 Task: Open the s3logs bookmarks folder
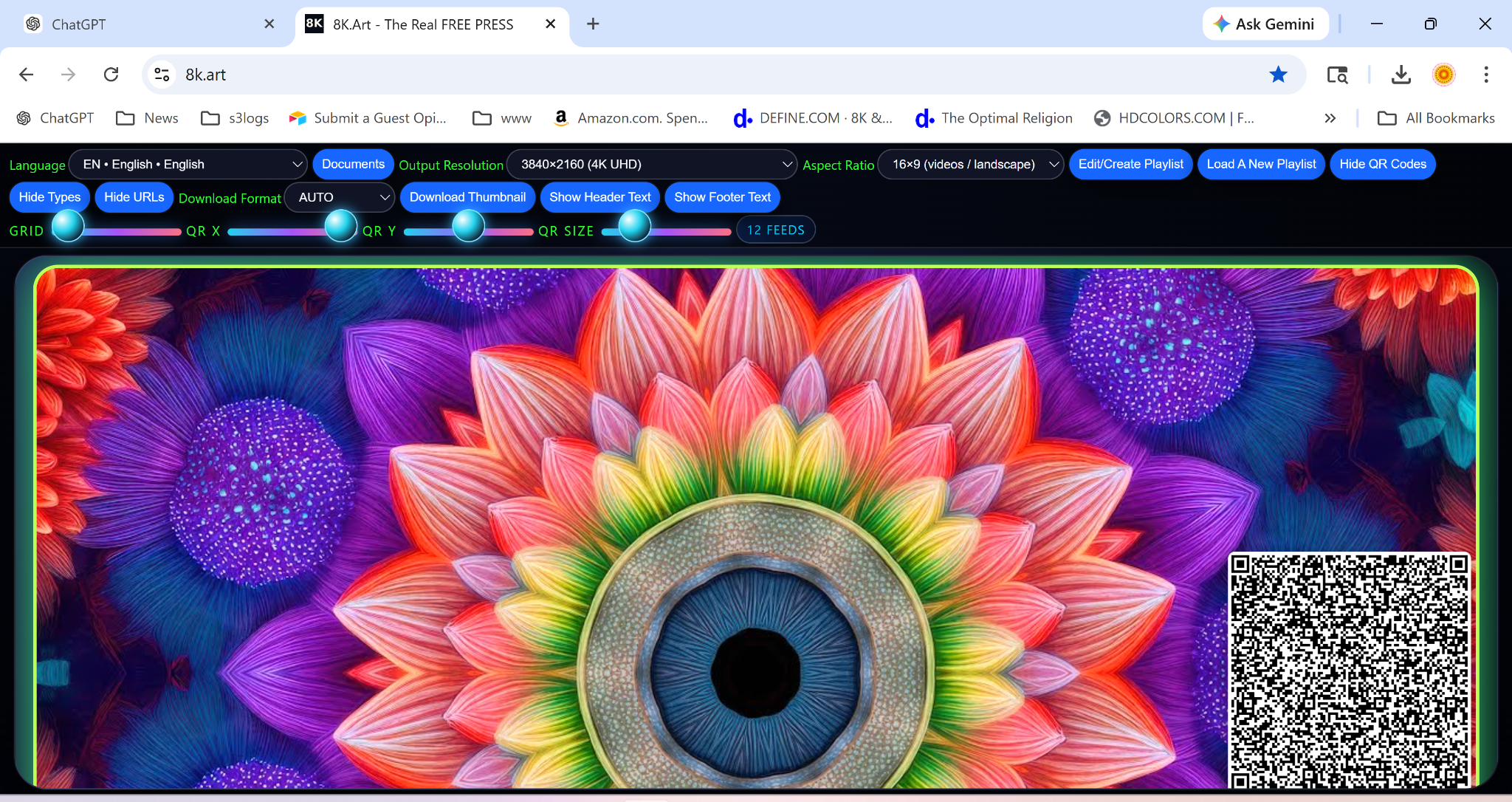click(x=235, y=118)
